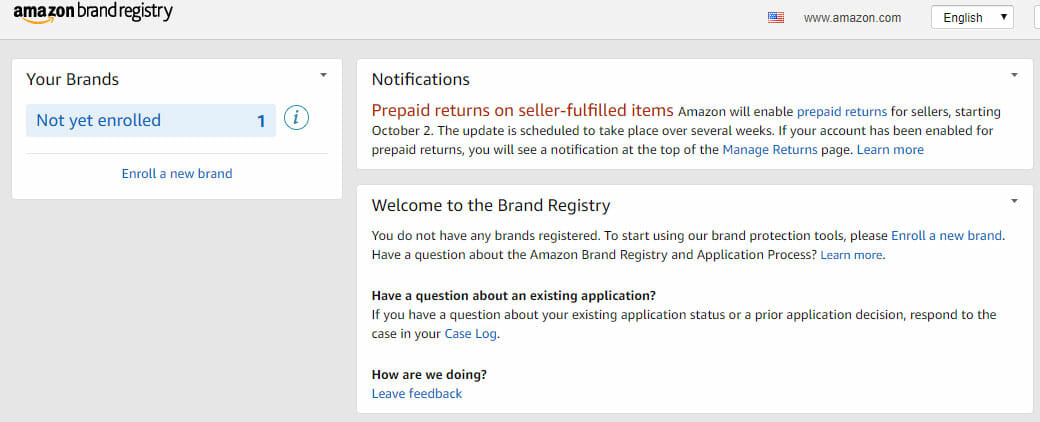Click the Amazon Brand Registry logo
The image size is (1040, 422).
[x=93, y=13]
